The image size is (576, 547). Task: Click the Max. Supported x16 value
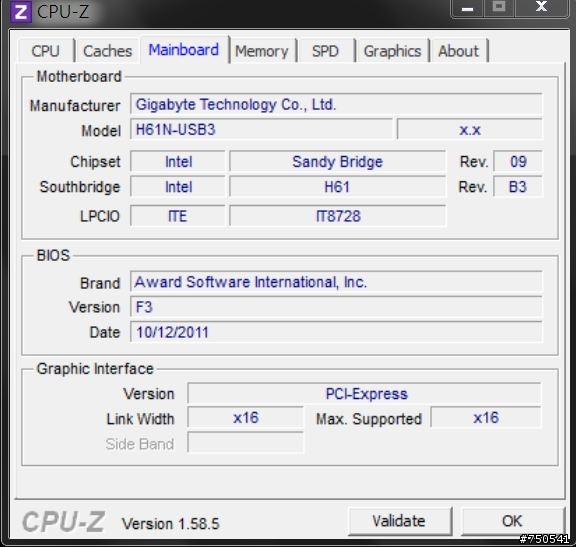486,418
